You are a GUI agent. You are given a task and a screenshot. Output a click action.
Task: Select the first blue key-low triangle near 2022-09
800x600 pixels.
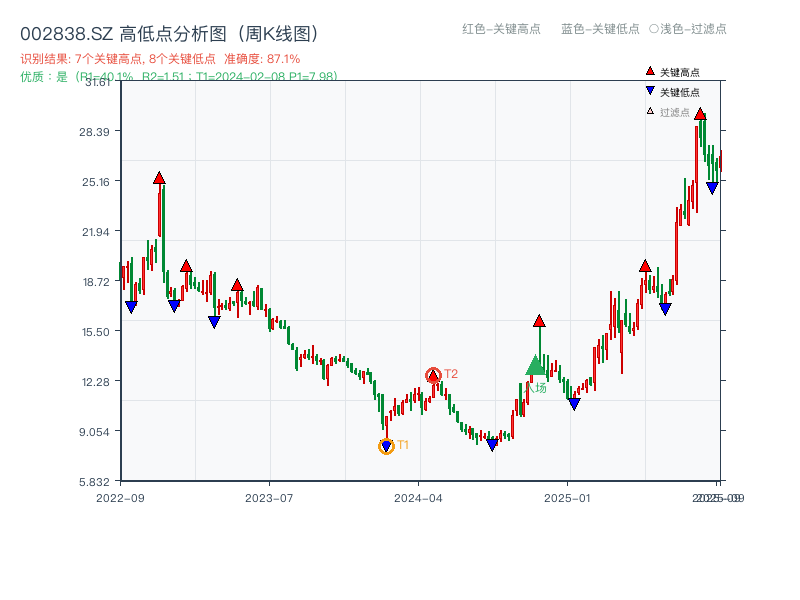tap(131, 307)
